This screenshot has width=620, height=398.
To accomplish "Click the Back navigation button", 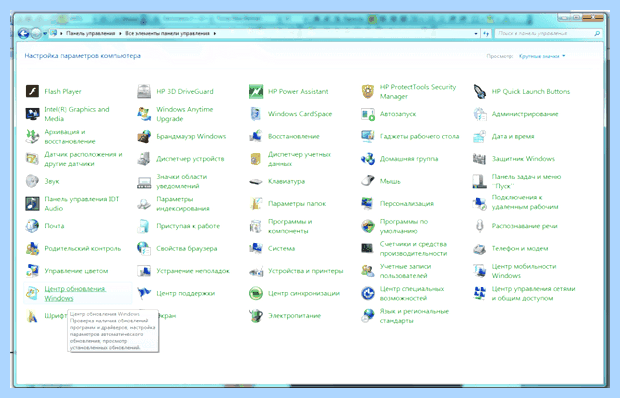I will tap(23, 34).
